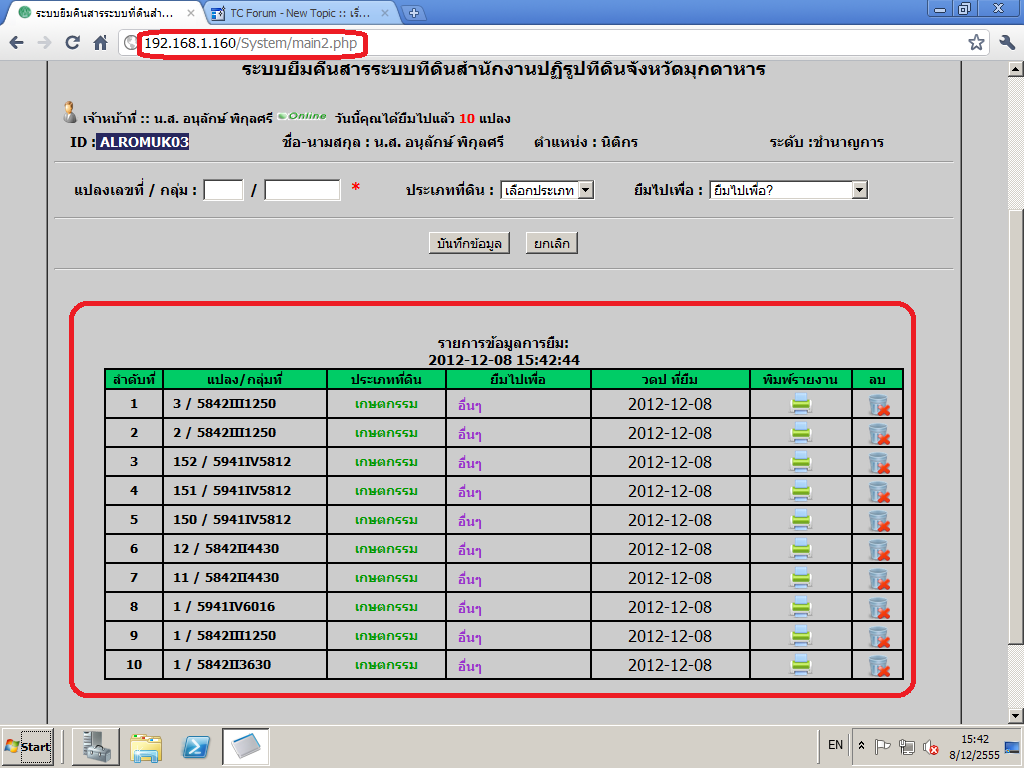Print report for row 1 / 5941IV6016
The height and width of the screenshot is (768, 1024).
coord(801,607)
